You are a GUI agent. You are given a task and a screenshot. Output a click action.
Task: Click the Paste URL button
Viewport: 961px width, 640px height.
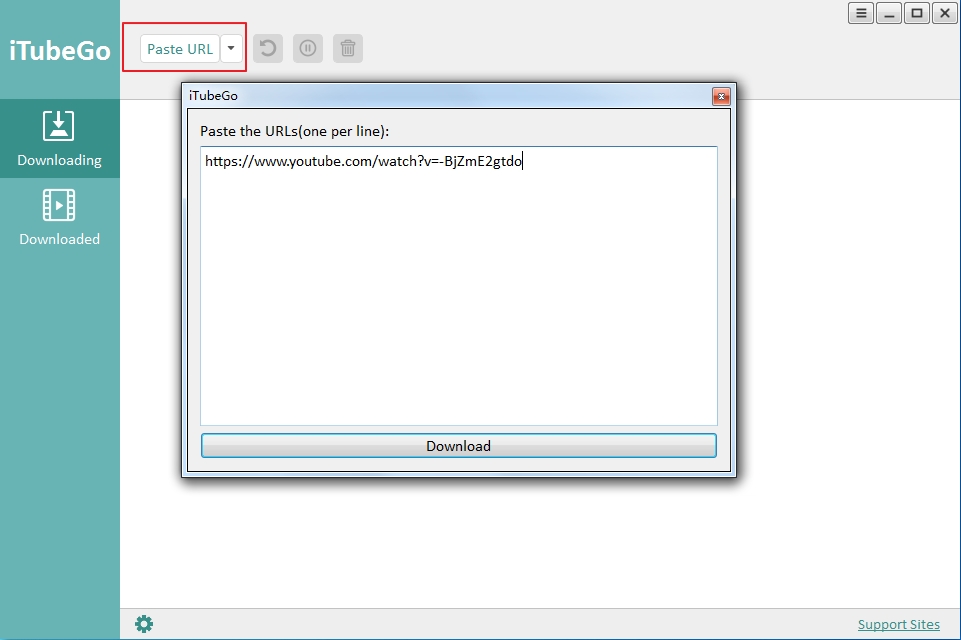(x=180, y=49)
